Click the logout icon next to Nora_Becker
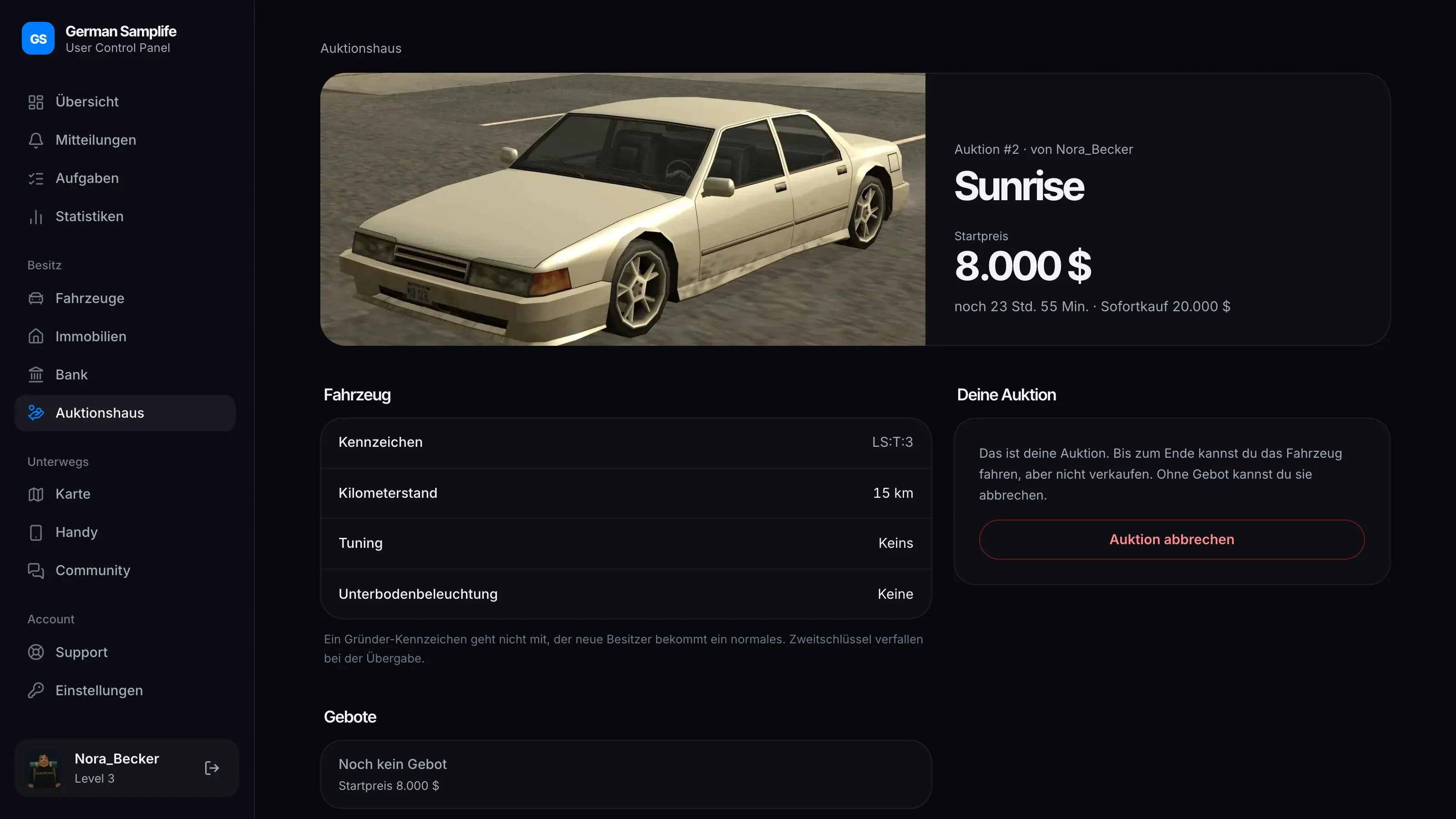The width and height of the screenshot is (1456, 819). [212, 768]
